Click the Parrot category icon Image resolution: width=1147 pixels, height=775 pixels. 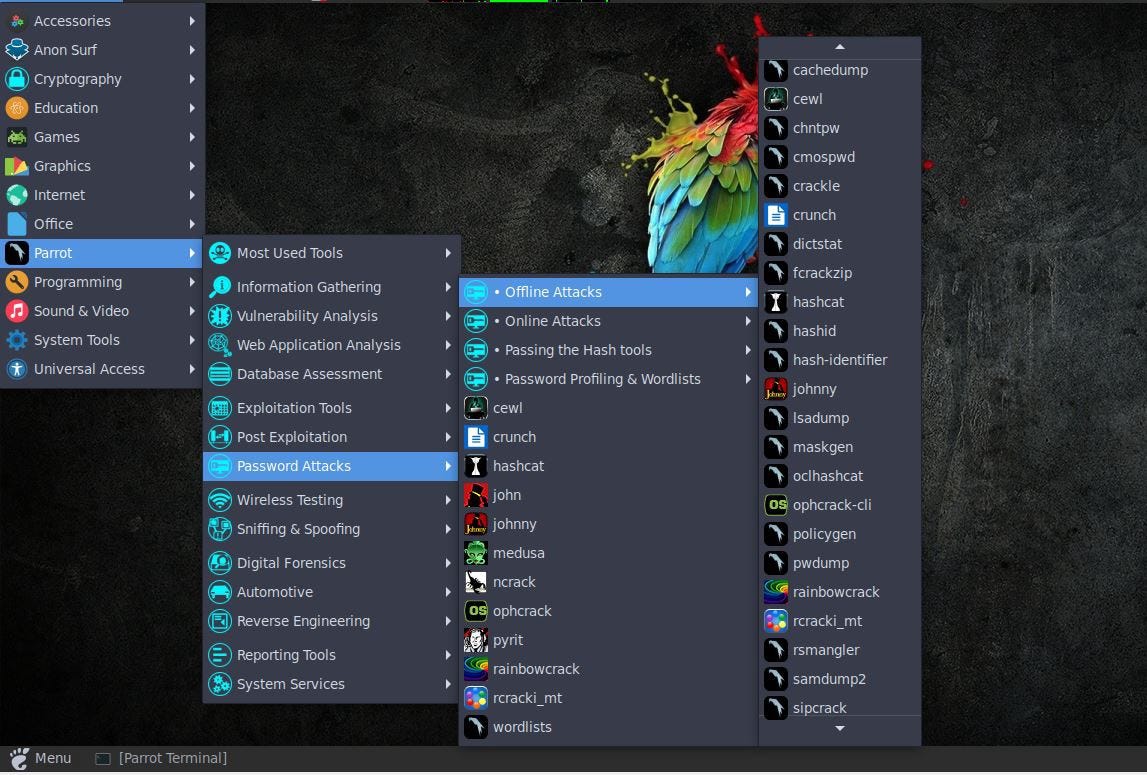point(17,253)
